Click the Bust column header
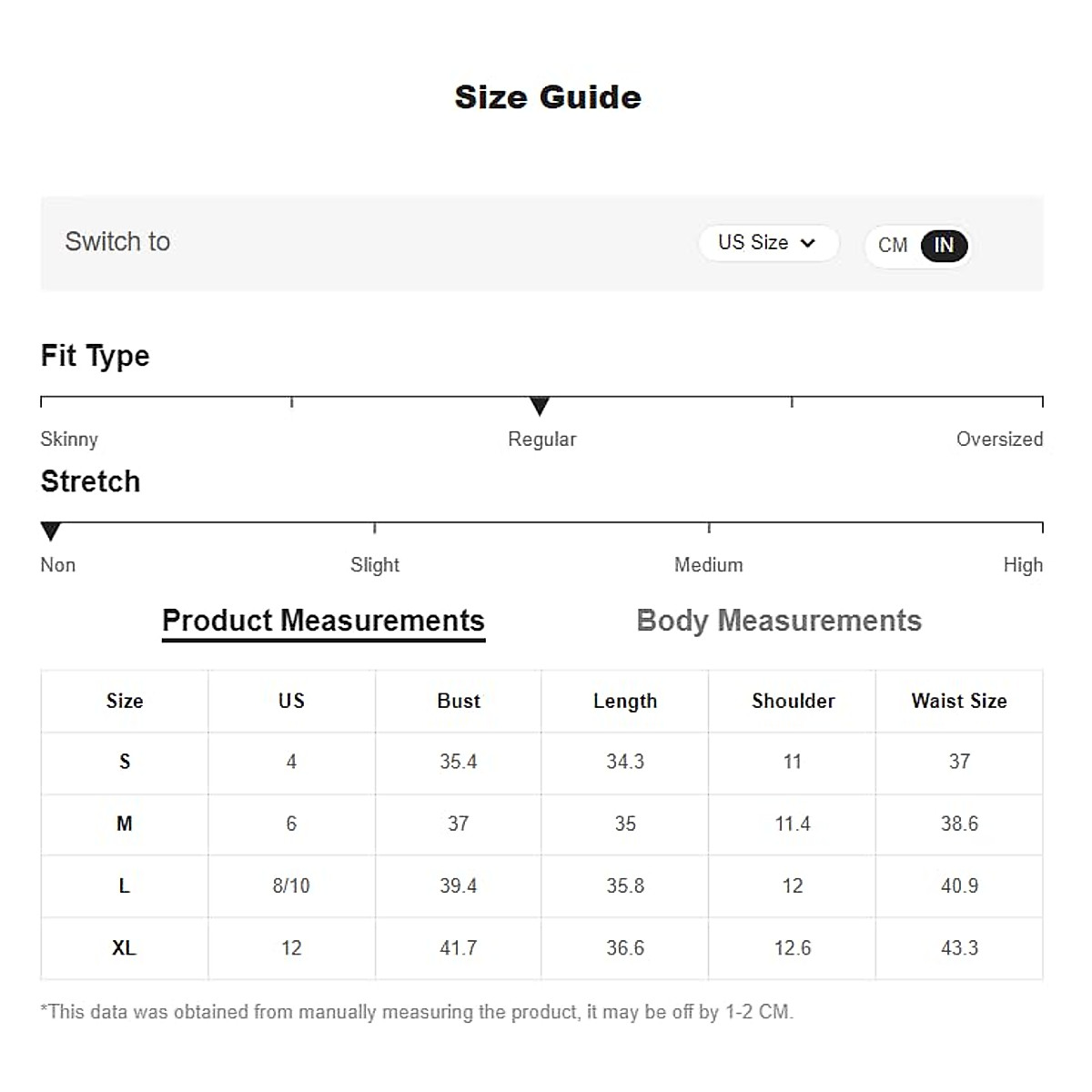Viewport: 1092px width, 1092px height. tap(459, 701)
